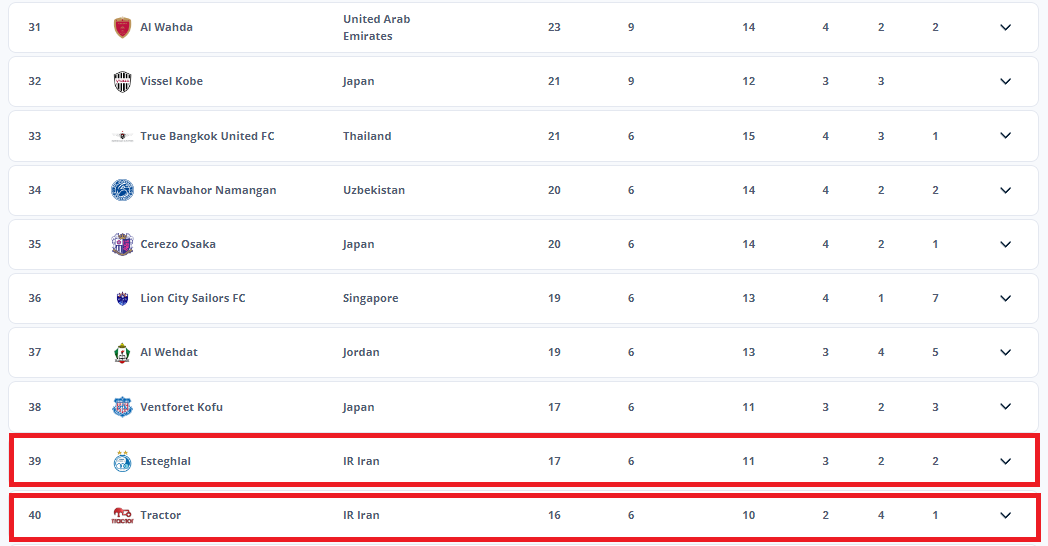Expand the Esteghlal ranking row
The image size is (1048, 546).
[1005, 461]
